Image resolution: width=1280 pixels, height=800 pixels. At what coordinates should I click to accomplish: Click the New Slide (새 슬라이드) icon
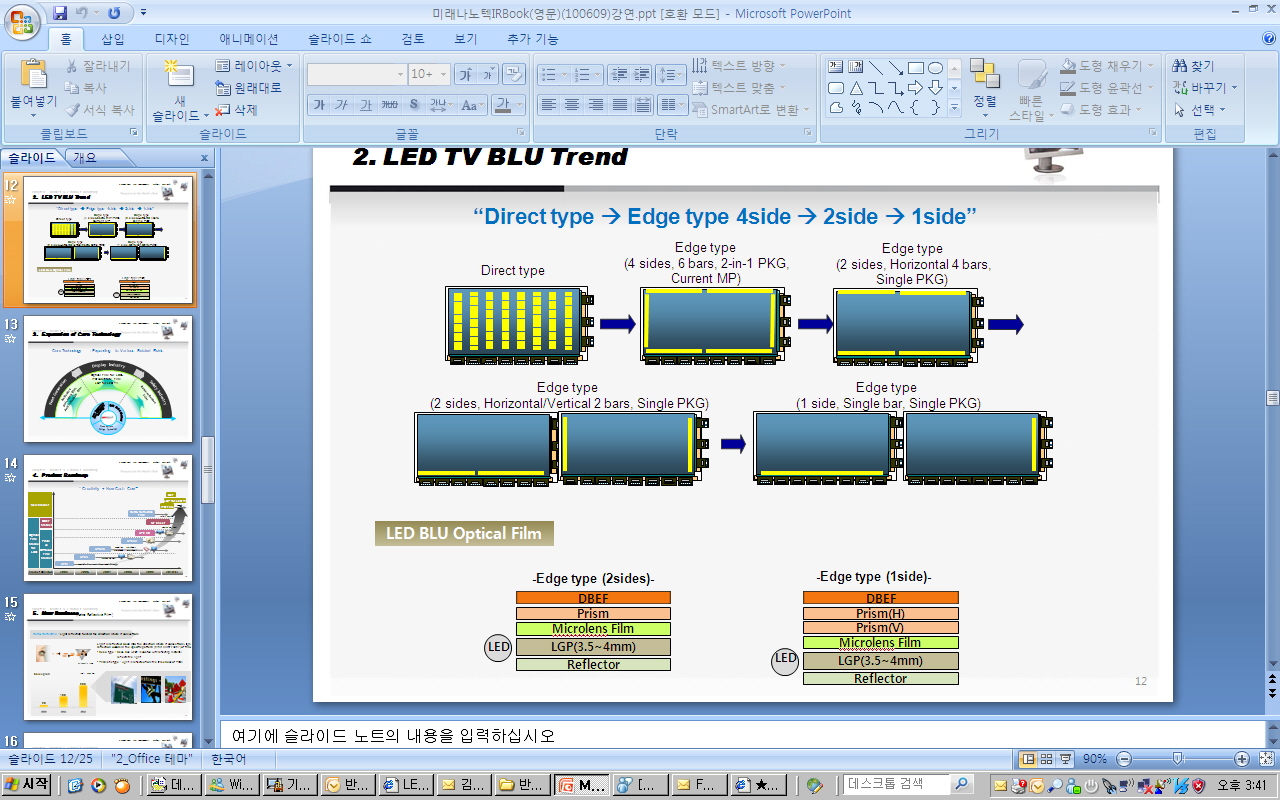[178, 75]
